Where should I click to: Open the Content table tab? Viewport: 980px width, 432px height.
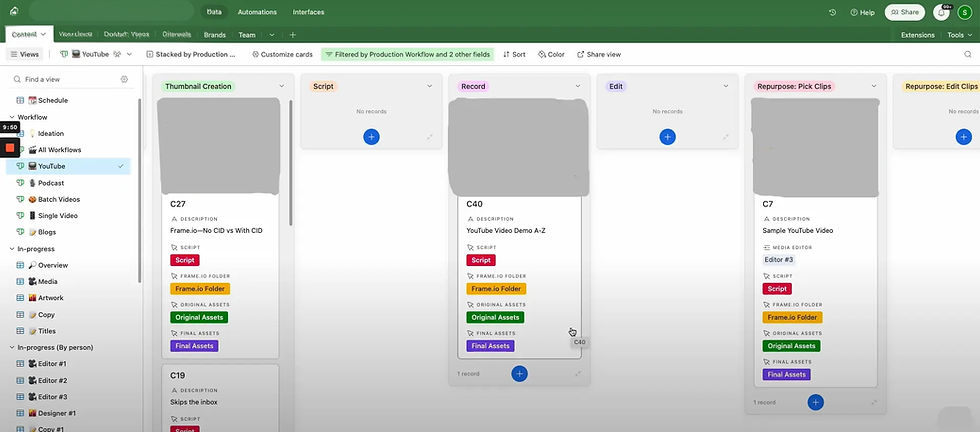tap(29, 34)
